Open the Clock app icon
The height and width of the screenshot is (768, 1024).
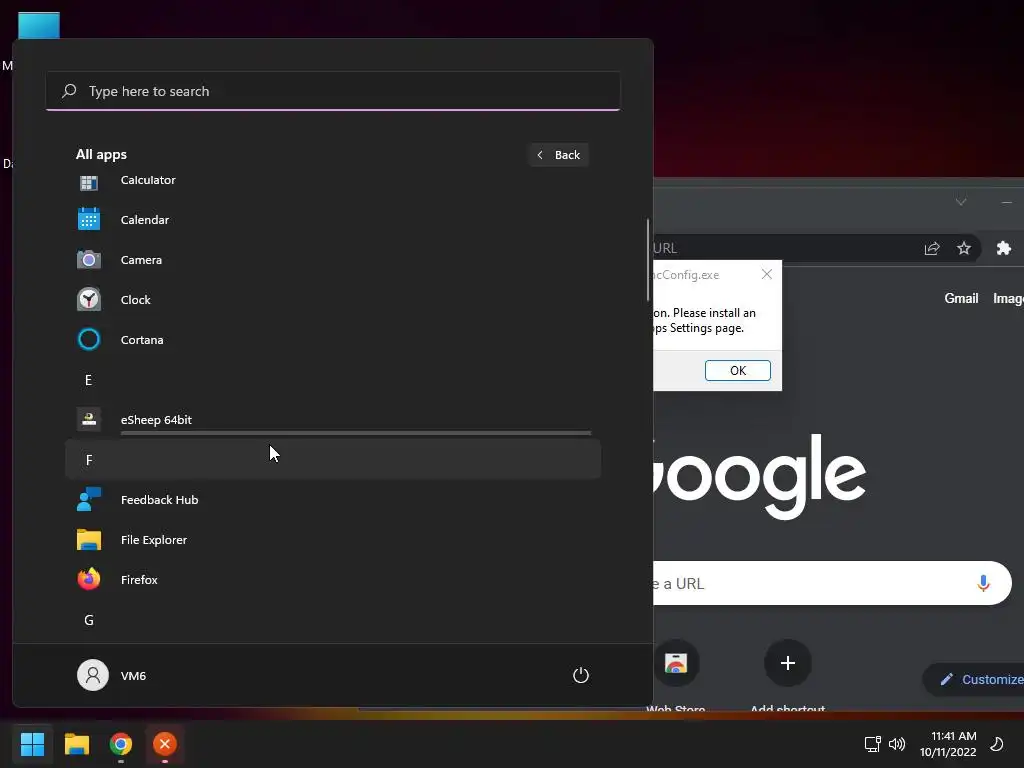point(89,300)
